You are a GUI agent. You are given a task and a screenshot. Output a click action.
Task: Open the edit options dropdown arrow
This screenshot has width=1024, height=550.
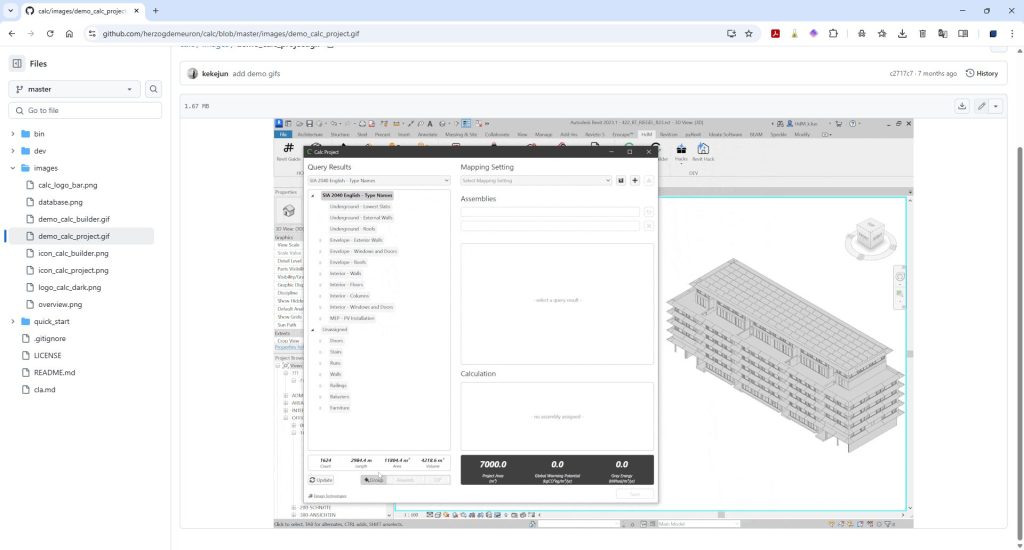pos(996,106)
